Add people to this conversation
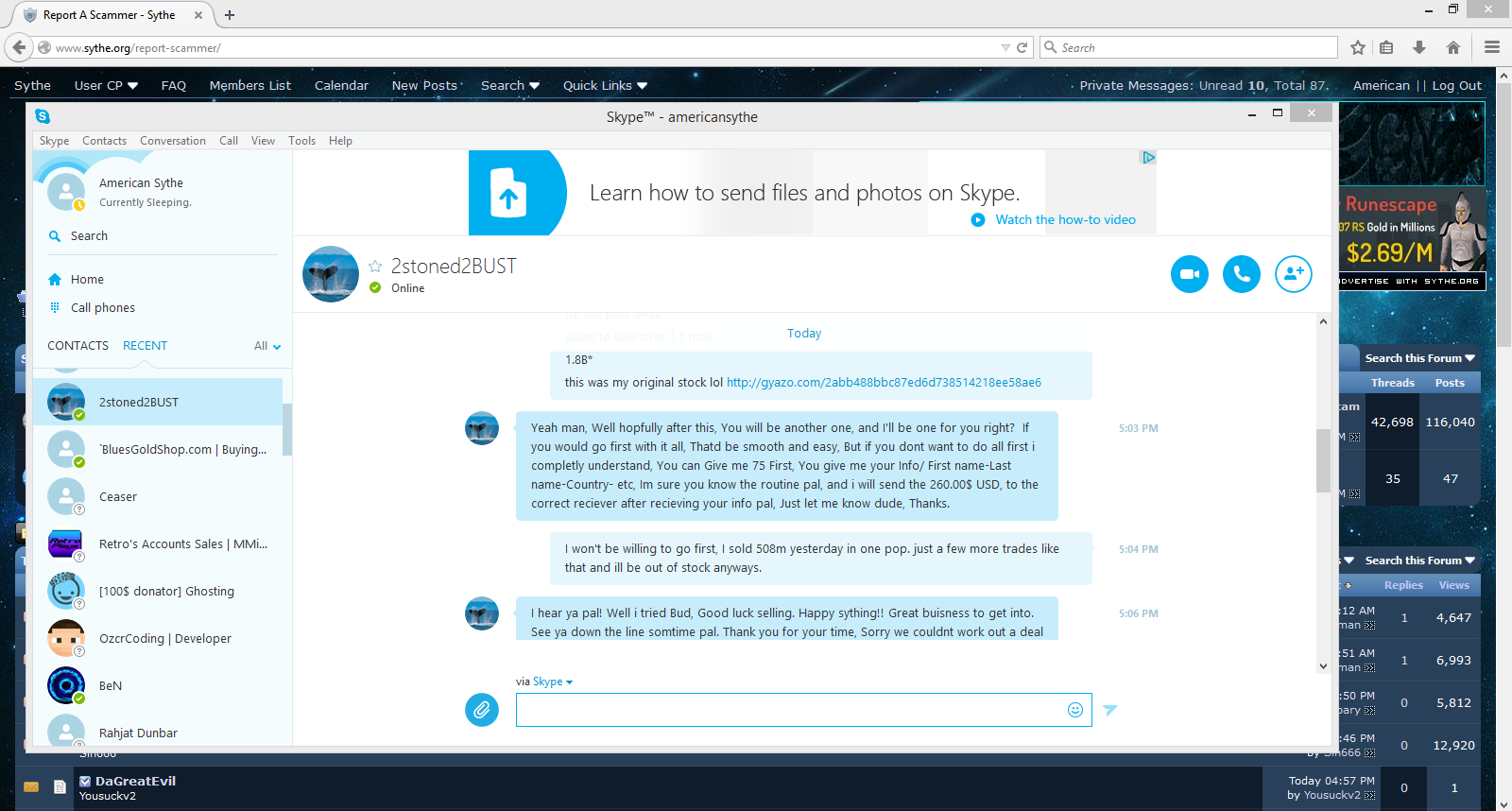1512x811 pixels. [1294, 274]
